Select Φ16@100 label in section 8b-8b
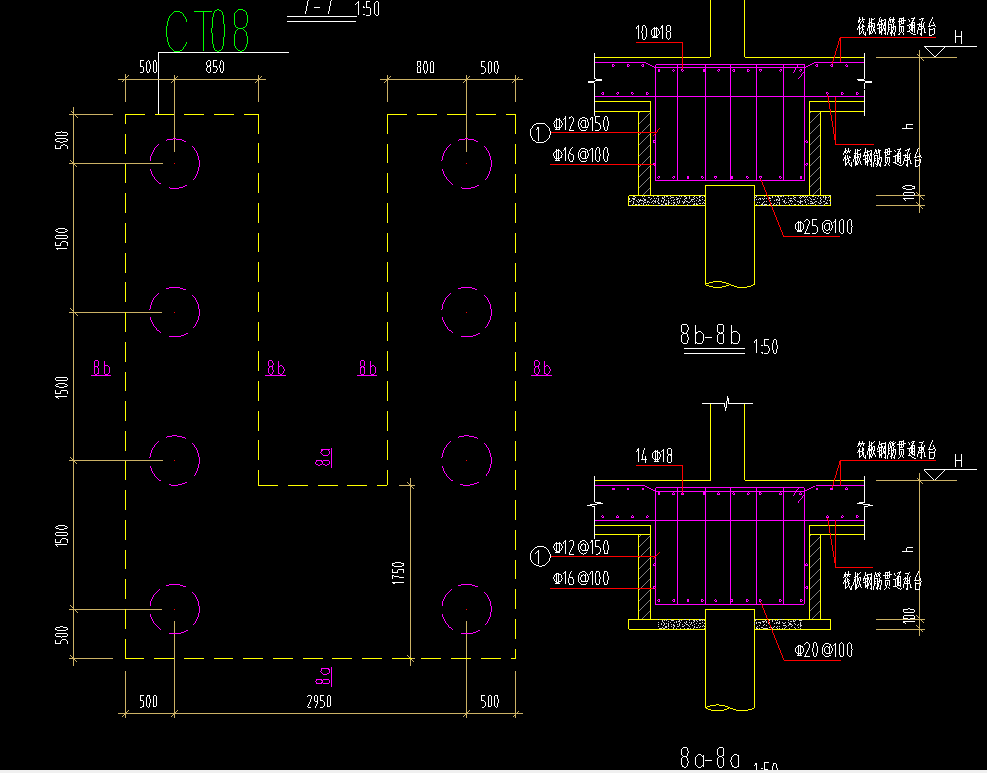The width and height of the screenshot is (987, 773). pyautogui.click(x=581, y=155)
